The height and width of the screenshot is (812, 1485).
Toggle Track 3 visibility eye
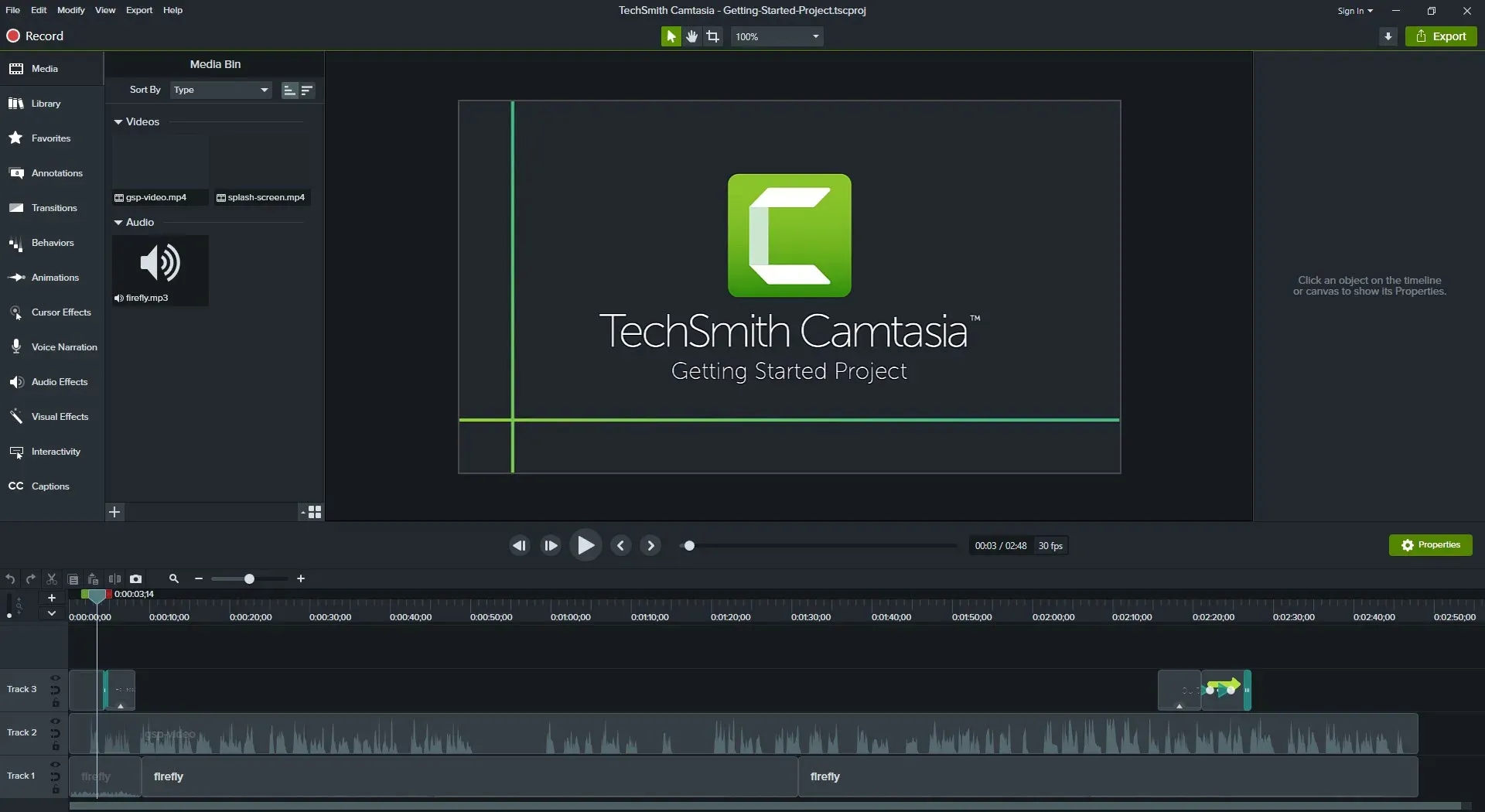pos(56,678)
